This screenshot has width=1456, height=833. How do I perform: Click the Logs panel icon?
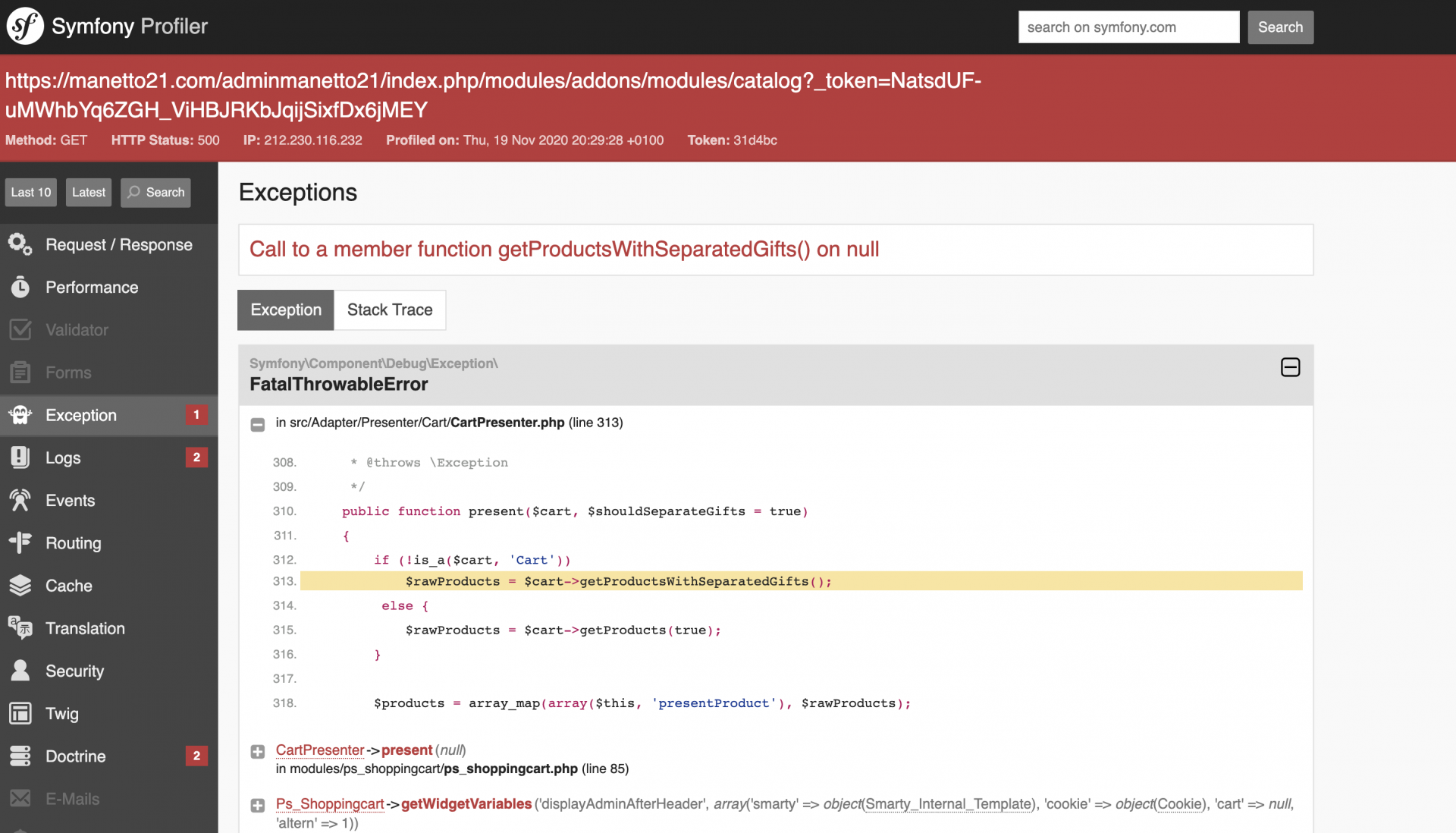point(20,457)
